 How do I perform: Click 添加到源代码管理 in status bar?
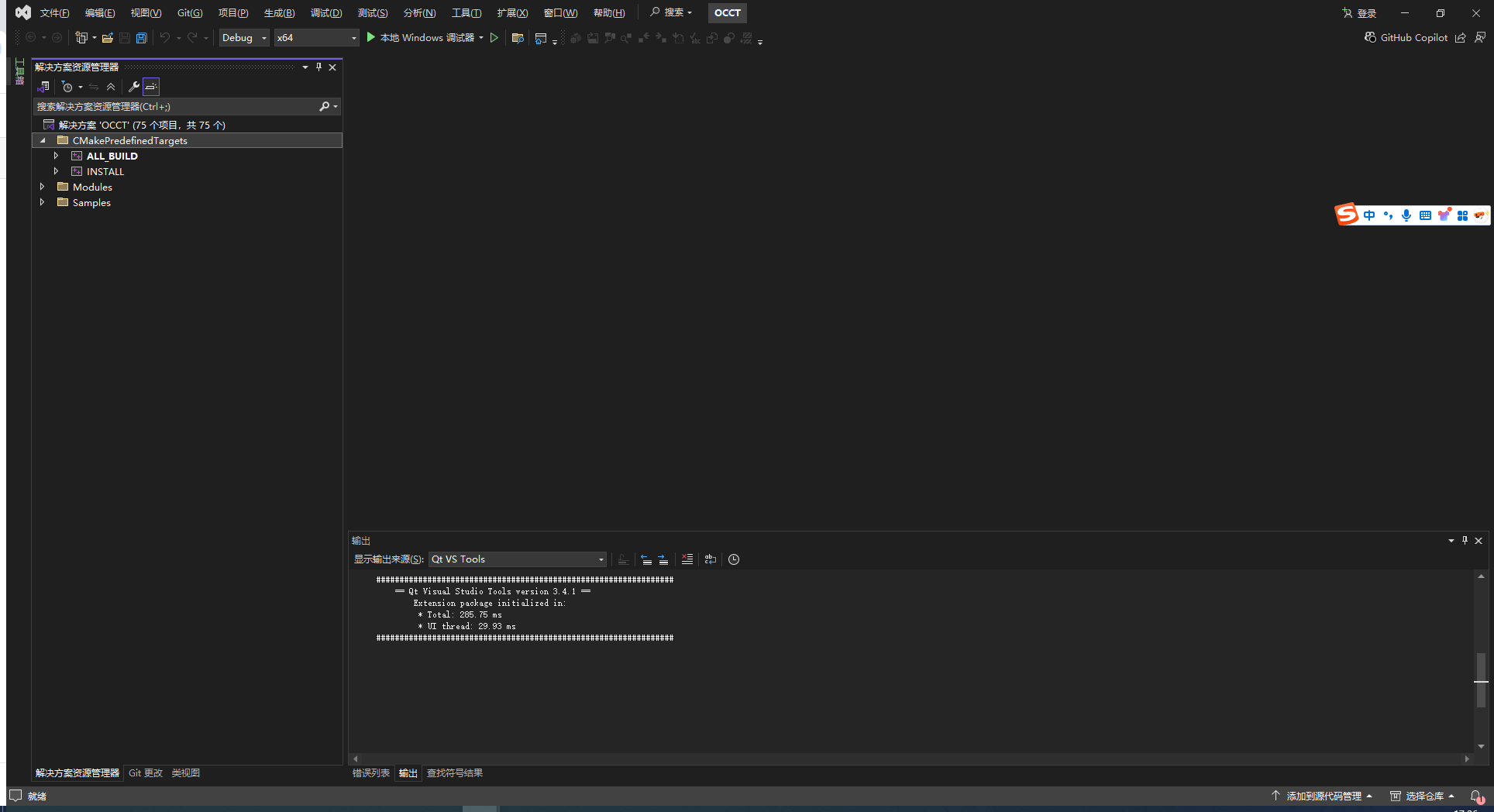click(1323, 797)
